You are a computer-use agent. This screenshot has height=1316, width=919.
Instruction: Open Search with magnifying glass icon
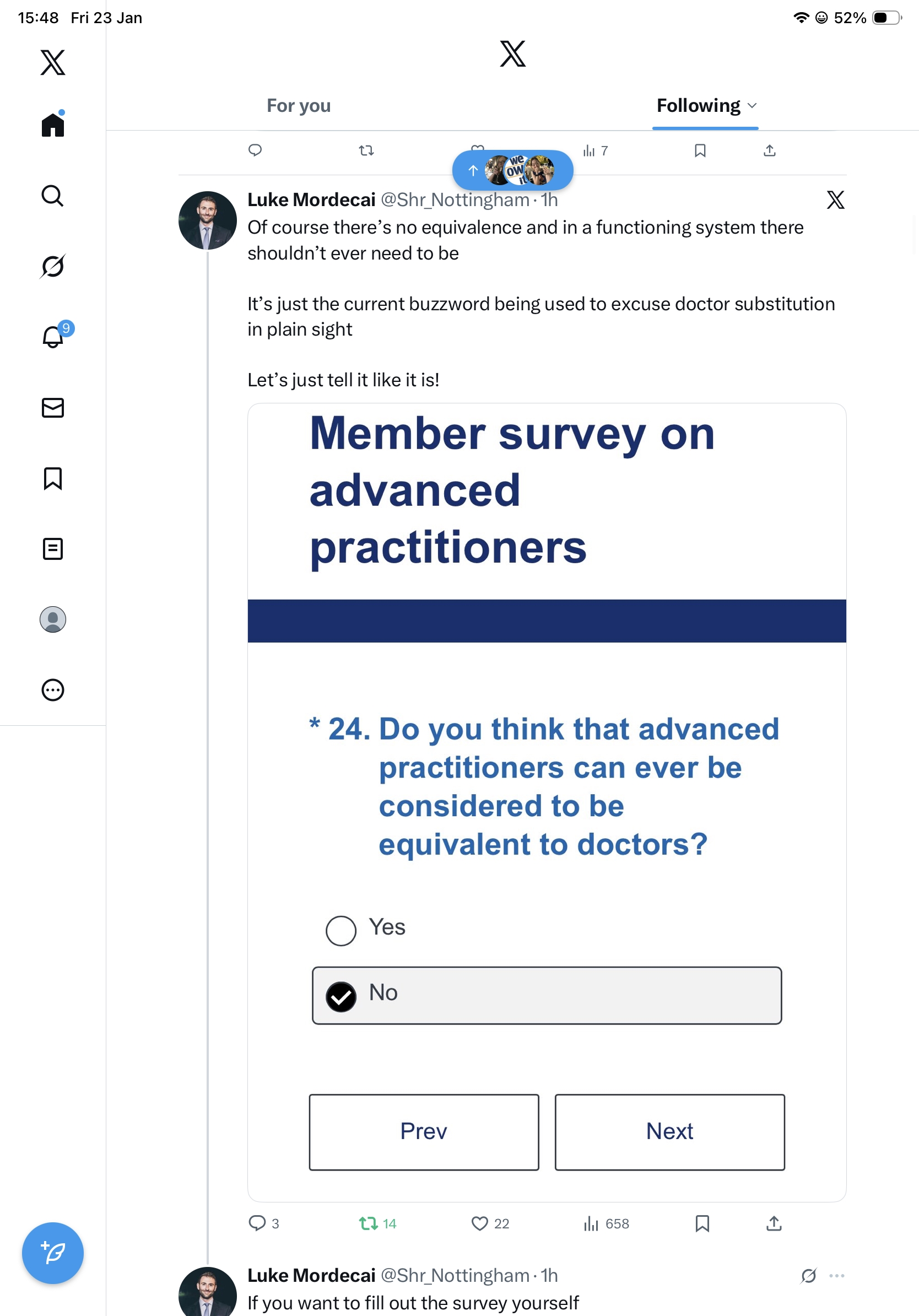coord(53,196)
